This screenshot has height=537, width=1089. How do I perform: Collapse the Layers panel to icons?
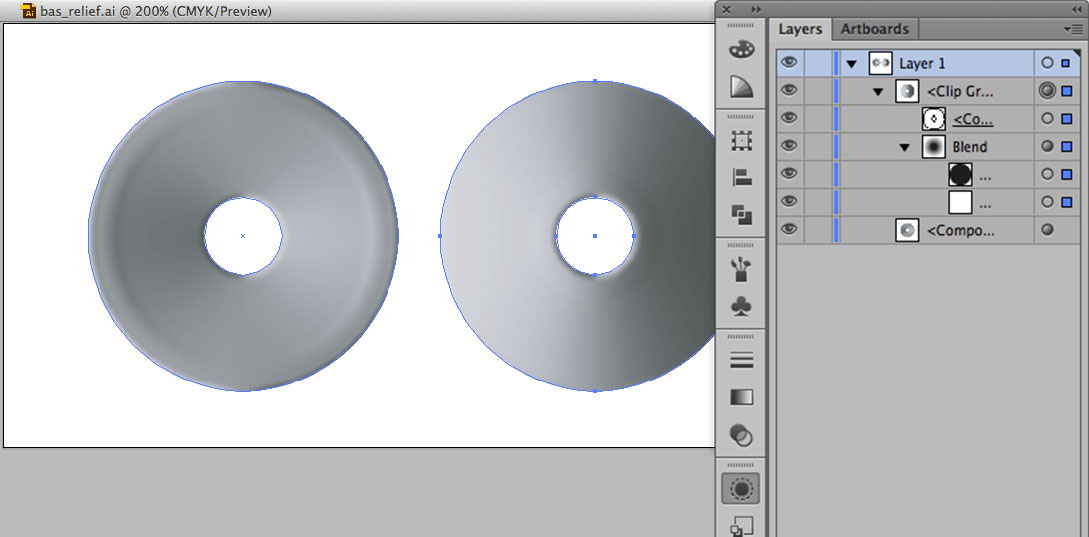(1077, 9)
